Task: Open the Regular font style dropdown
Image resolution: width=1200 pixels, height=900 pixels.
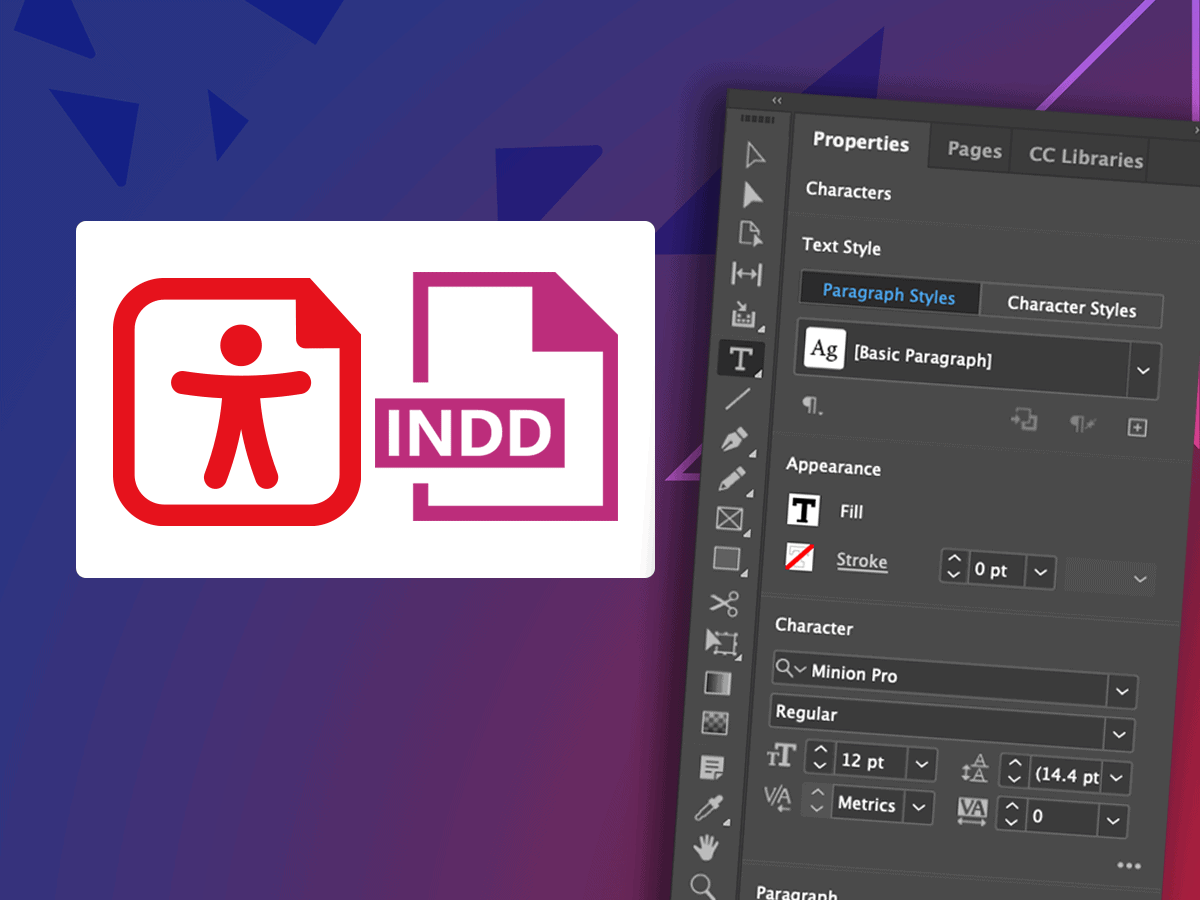Action: (1119, 734)
